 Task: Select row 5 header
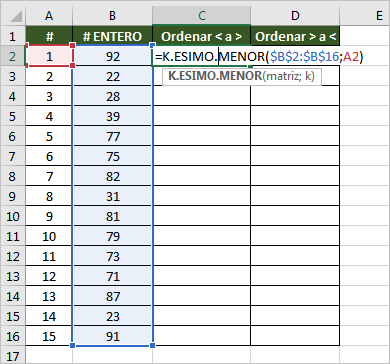pyautogui.click(x=12, y=116)
